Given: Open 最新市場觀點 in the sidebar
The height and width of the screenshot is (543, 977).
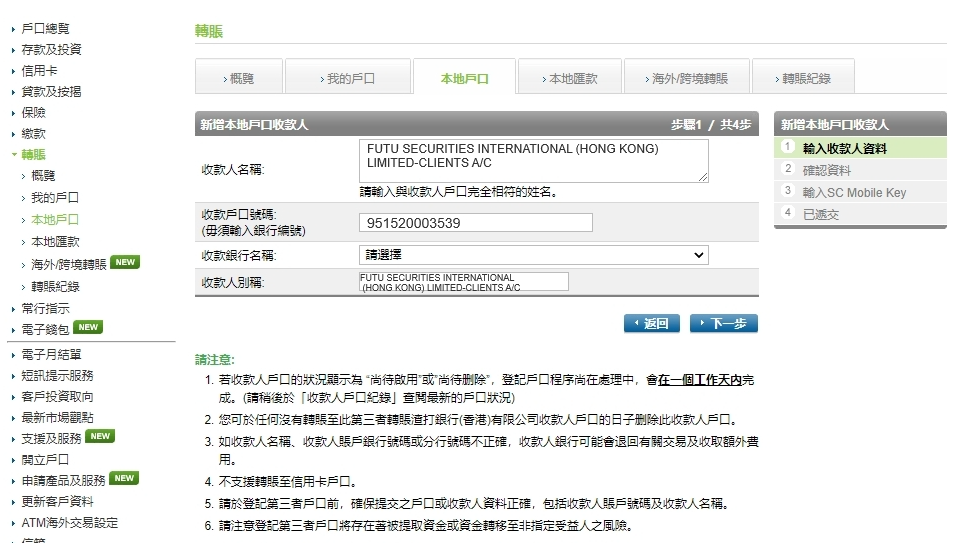Looking at the screenshot, I should pos(57,418).
